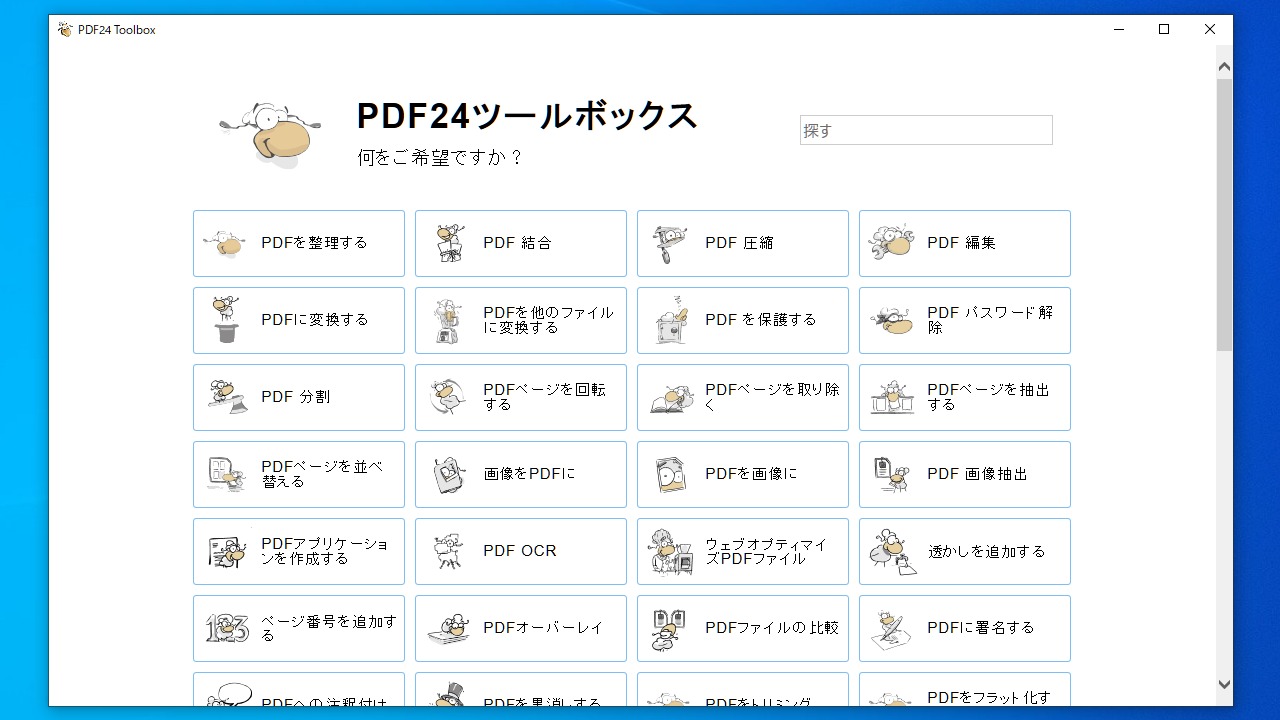This screenshot has height=720, width=1280.
Task: Click the PDFファイルの比較 tile icon
Action: pyautogui.click(x=669, y=629)
